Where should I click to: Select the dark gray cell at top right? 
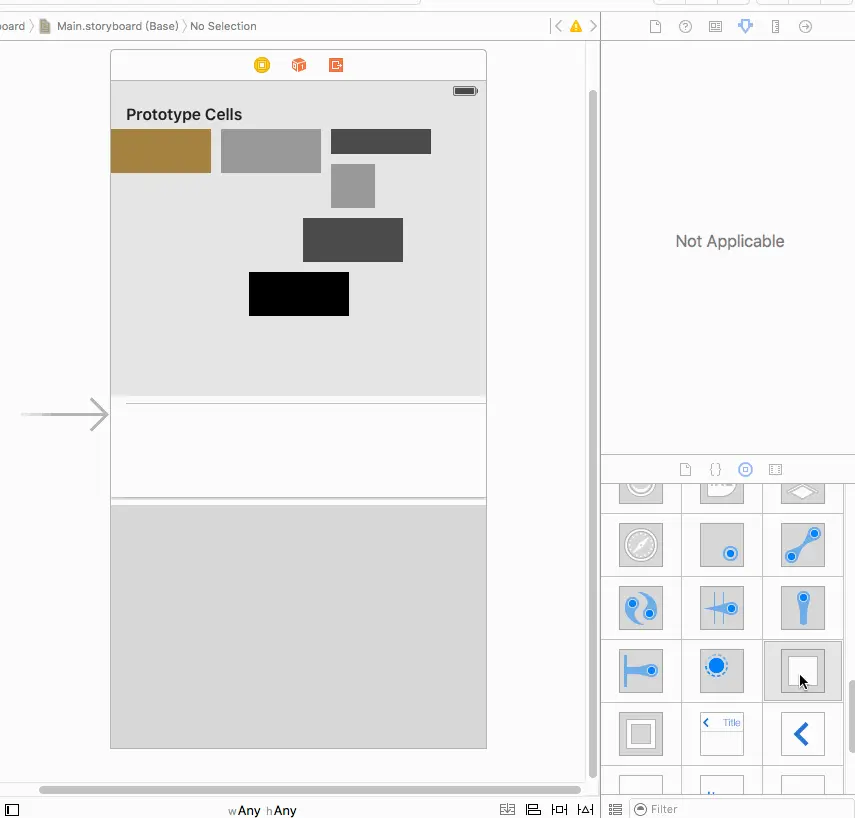[x=381, y=142]
